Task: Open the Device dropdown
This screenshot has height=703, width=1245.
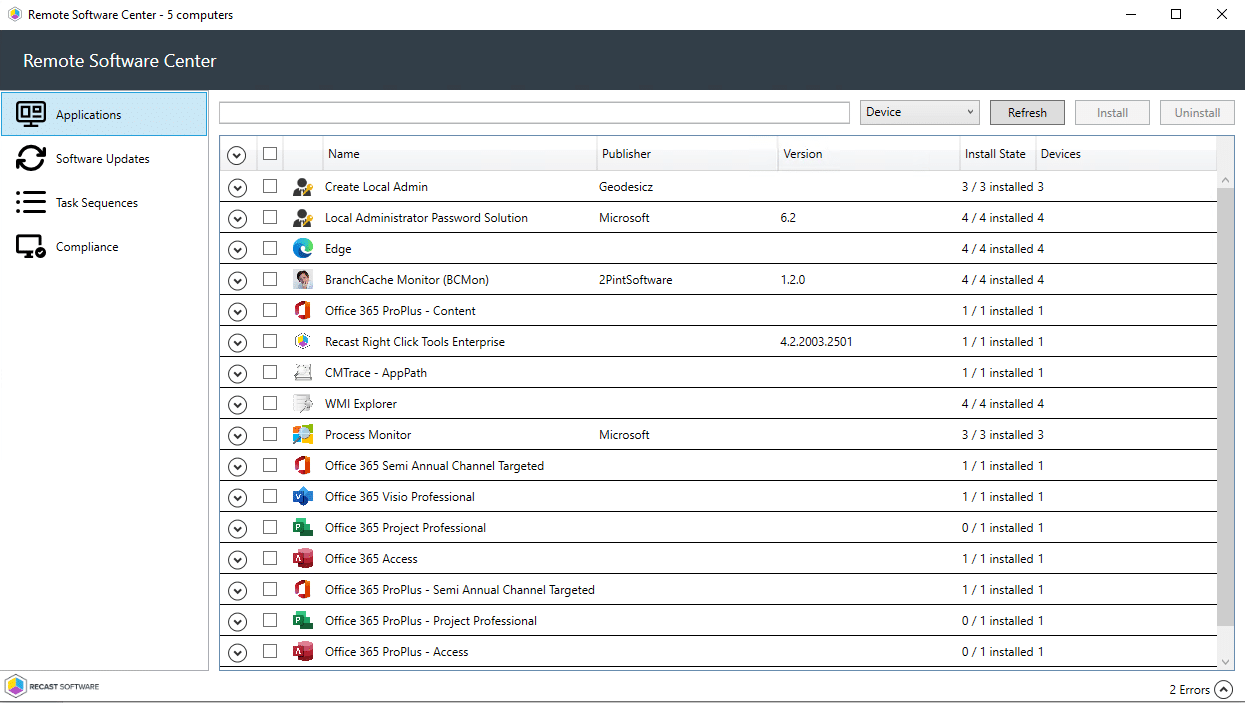Action: point(919,113)
